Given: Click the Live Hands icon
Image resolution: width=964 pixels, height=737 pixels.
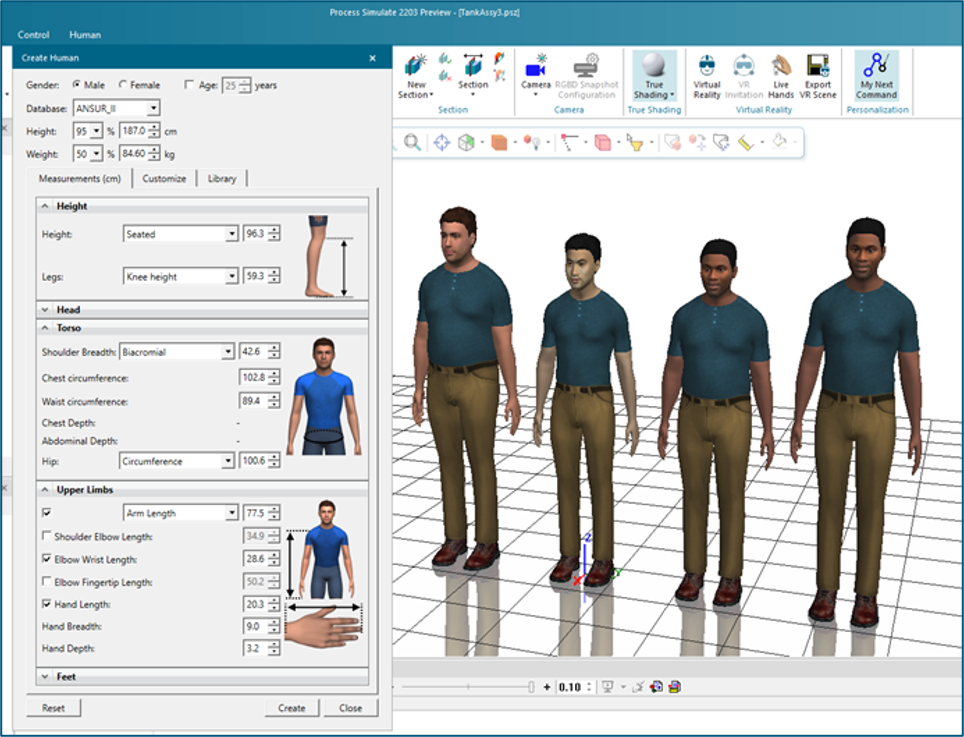Looking at the screenshot, I should (x=781, y=67).
